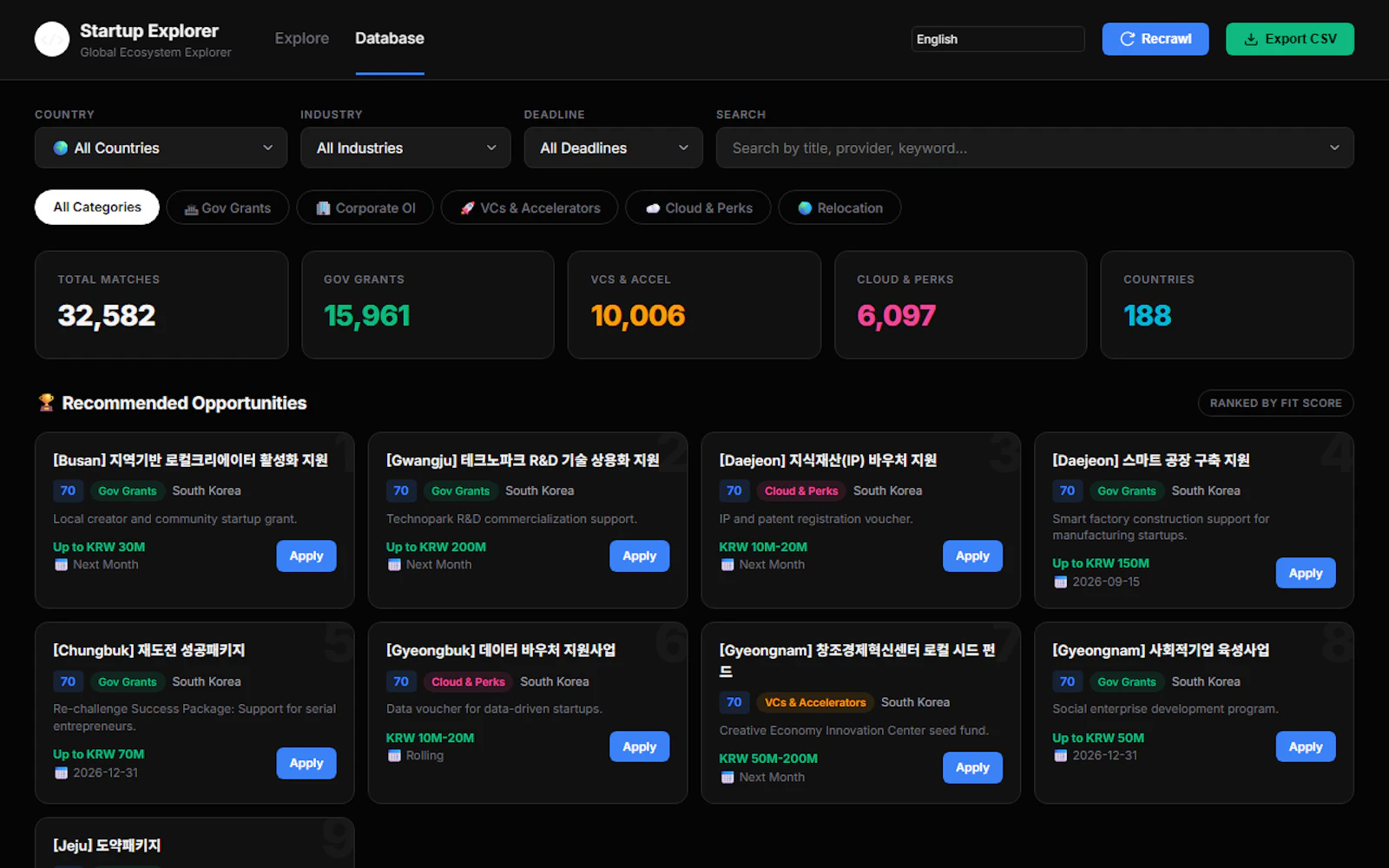Apply to the Chungbuk Re-challenge package
The height and width of the screenshot is (868, 1389).
coord(306,764)
